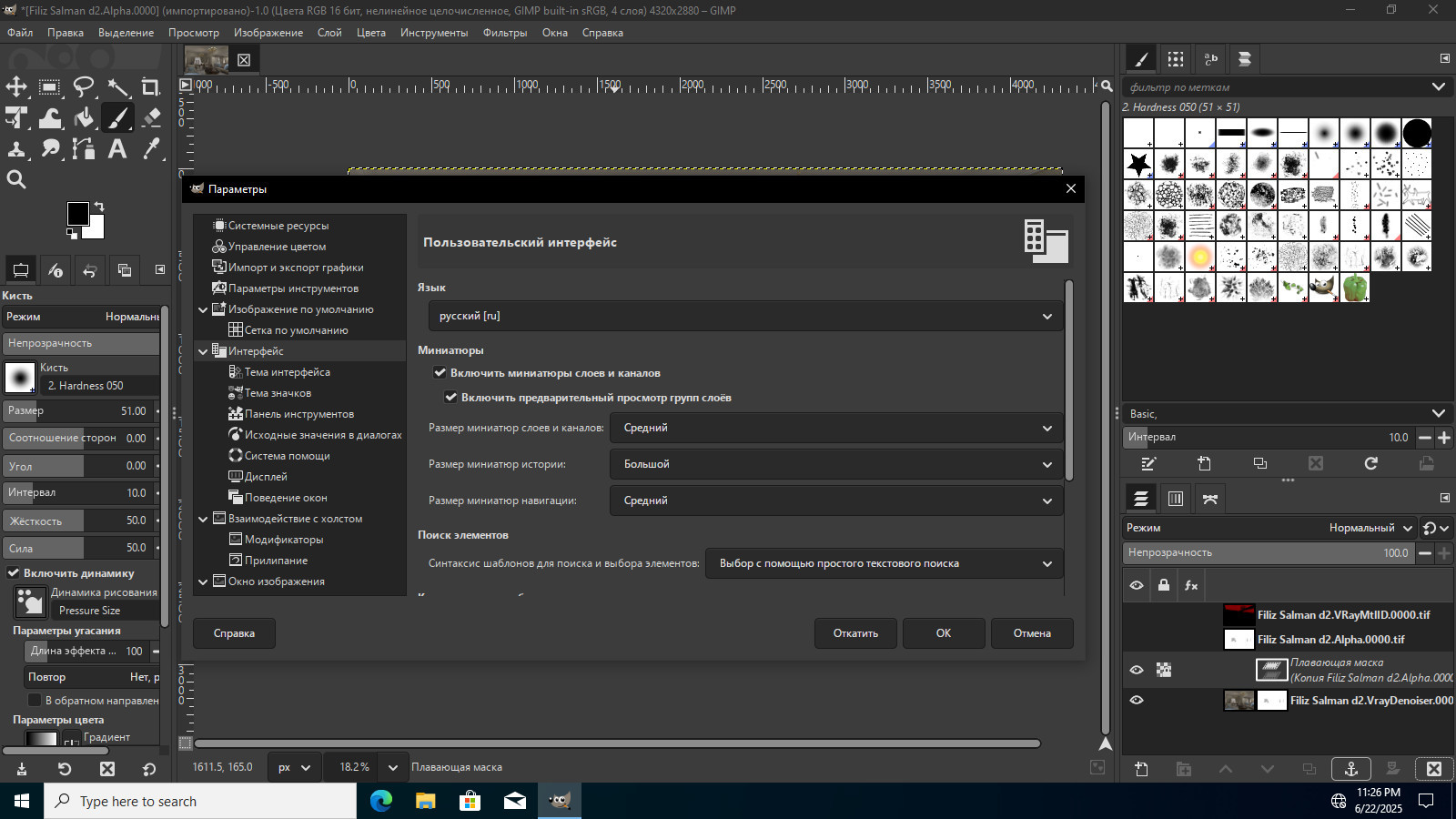
Task: Select the Smudge tool
Action: tap(50, 148)
